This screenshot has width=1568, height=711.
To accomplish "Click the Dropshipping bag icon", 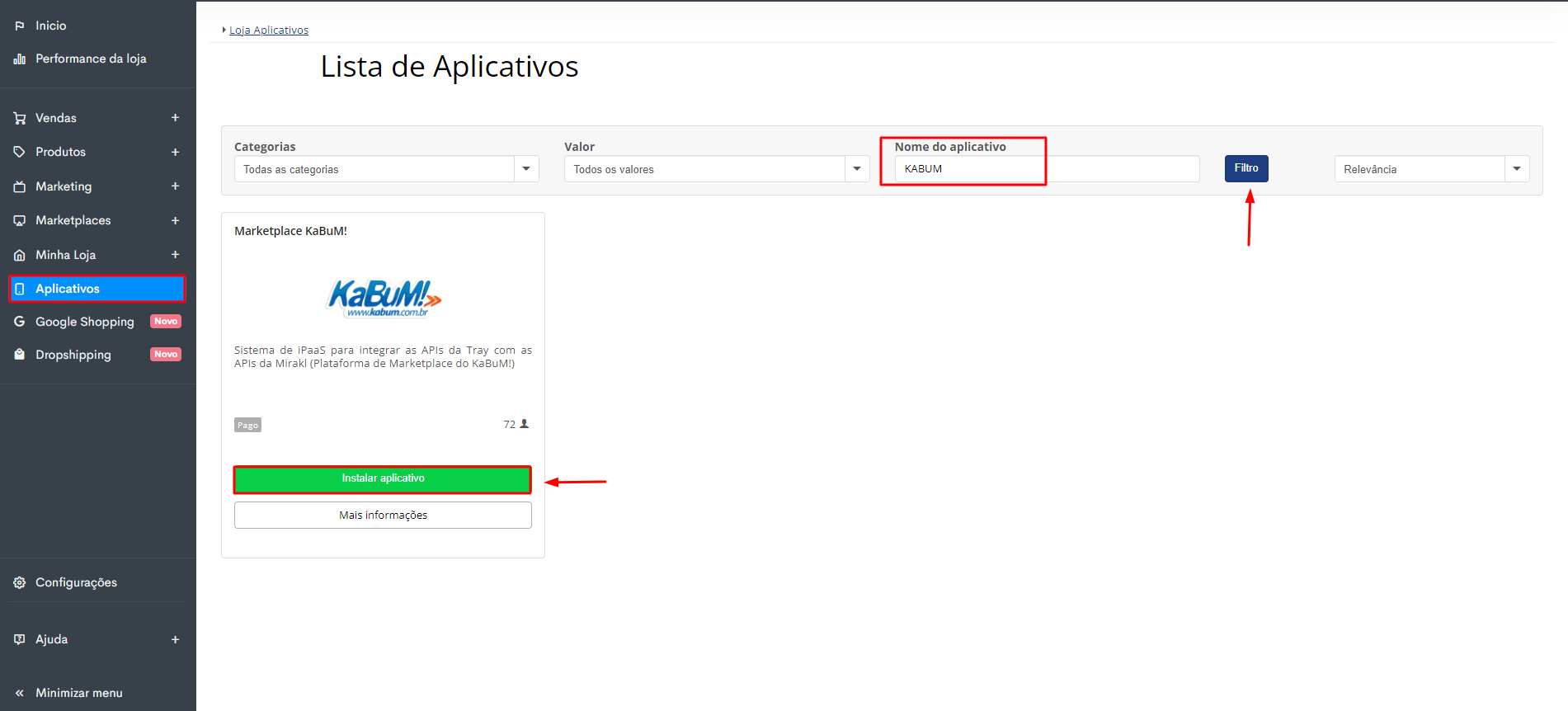I will (20, 355).
